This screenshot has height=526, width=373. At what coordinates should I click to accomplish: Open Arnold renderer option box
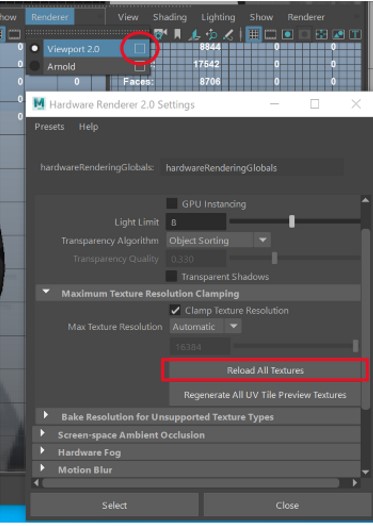pyautogui.click(x=140, y=66)
